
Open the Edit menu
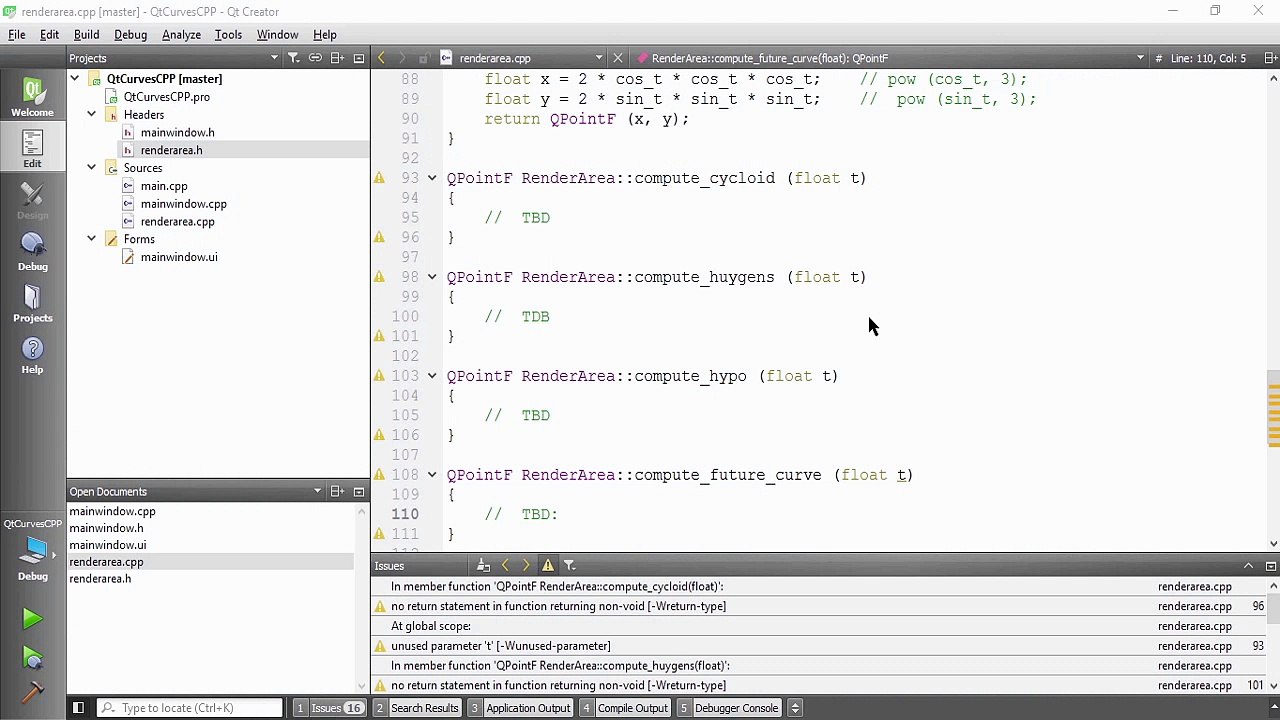point(49,34)
